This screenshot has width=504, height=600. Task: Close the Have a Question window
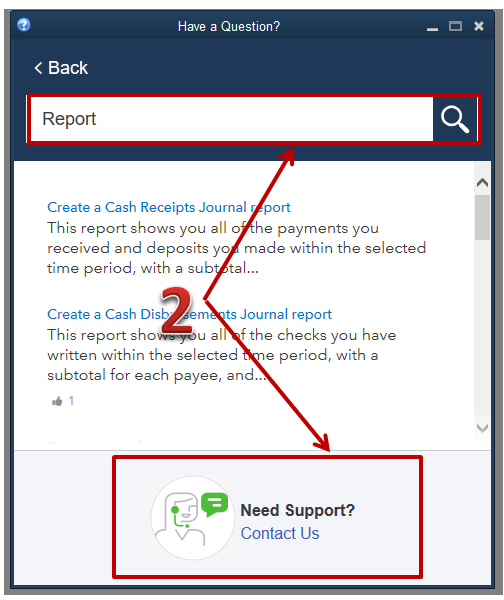pos(479,26)
